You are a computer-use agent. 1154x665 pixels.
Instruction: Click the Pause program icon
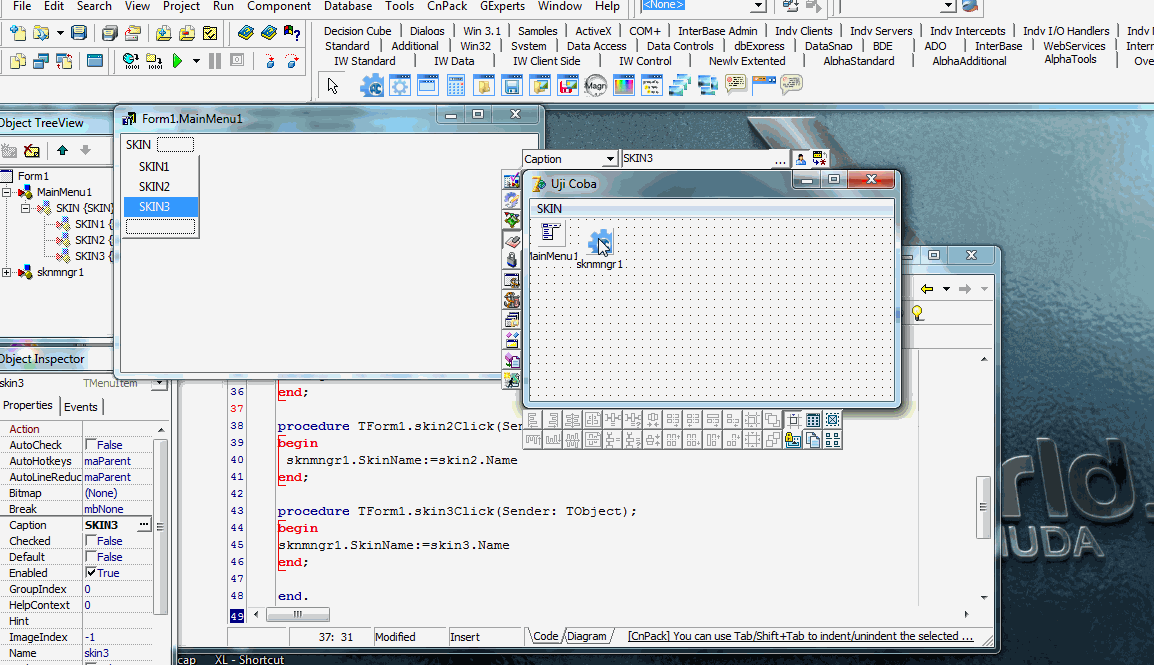215,61
